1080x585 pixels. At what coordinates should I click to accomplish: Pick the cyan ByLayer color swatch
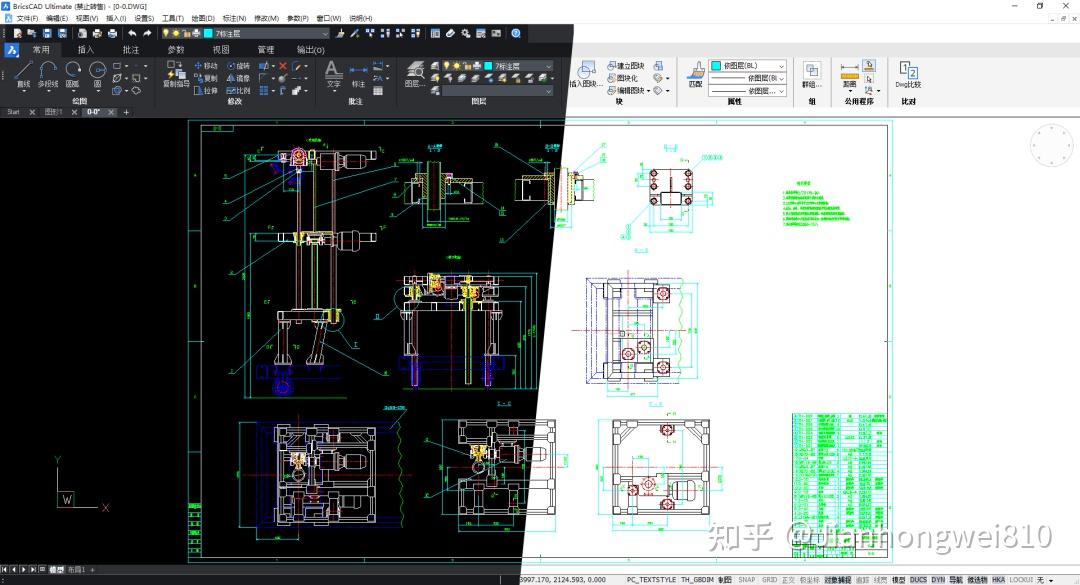[x=716, y=67]
